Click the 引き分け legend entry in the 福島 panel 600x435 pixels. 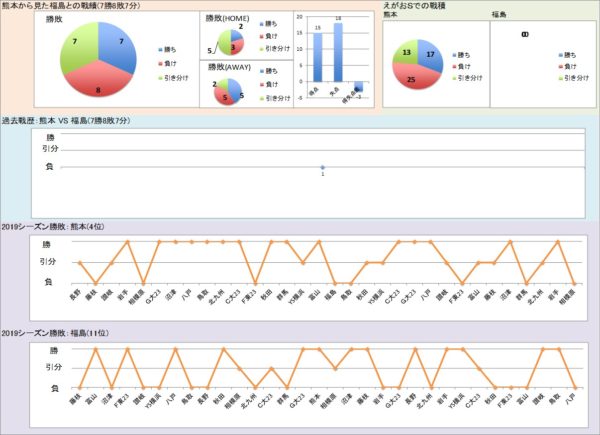click(x=572, y=76)
